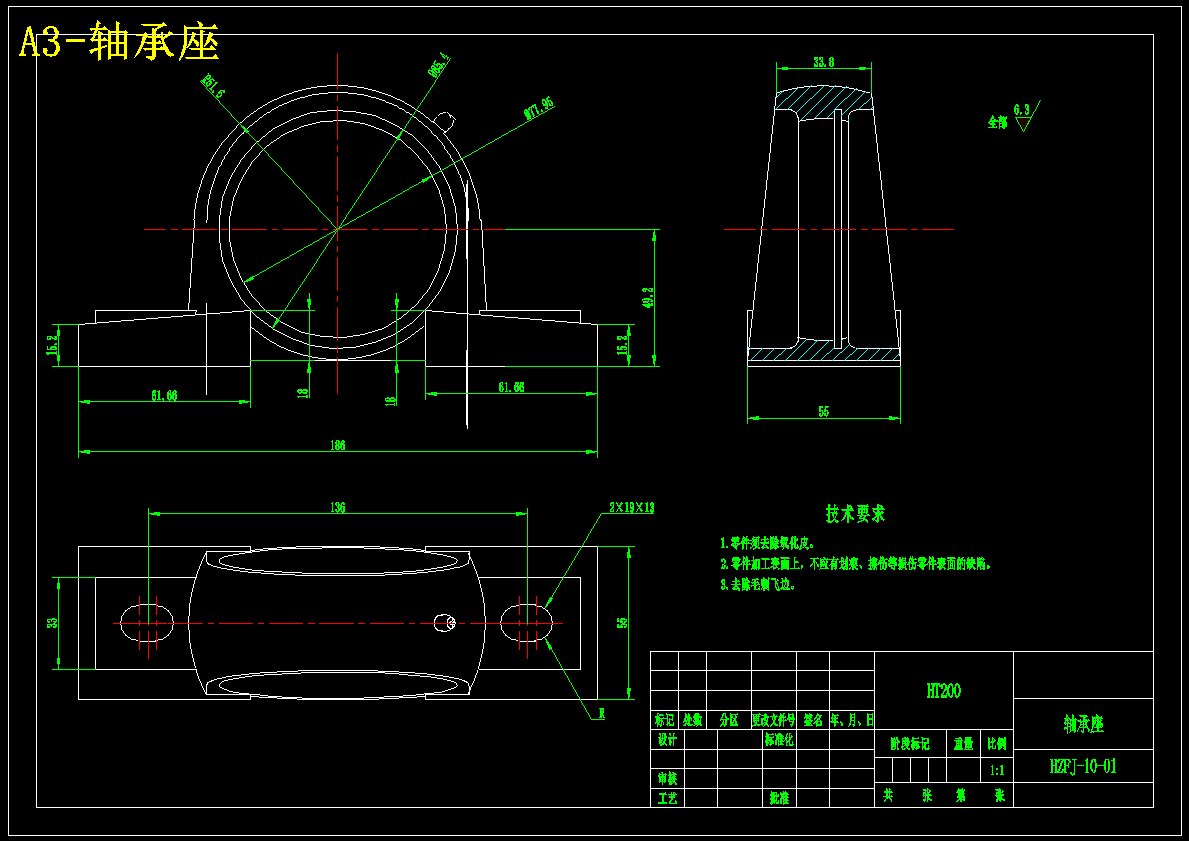Click the "标记" title block cell
The image size is (1189, 841).
tap(664, 720)
